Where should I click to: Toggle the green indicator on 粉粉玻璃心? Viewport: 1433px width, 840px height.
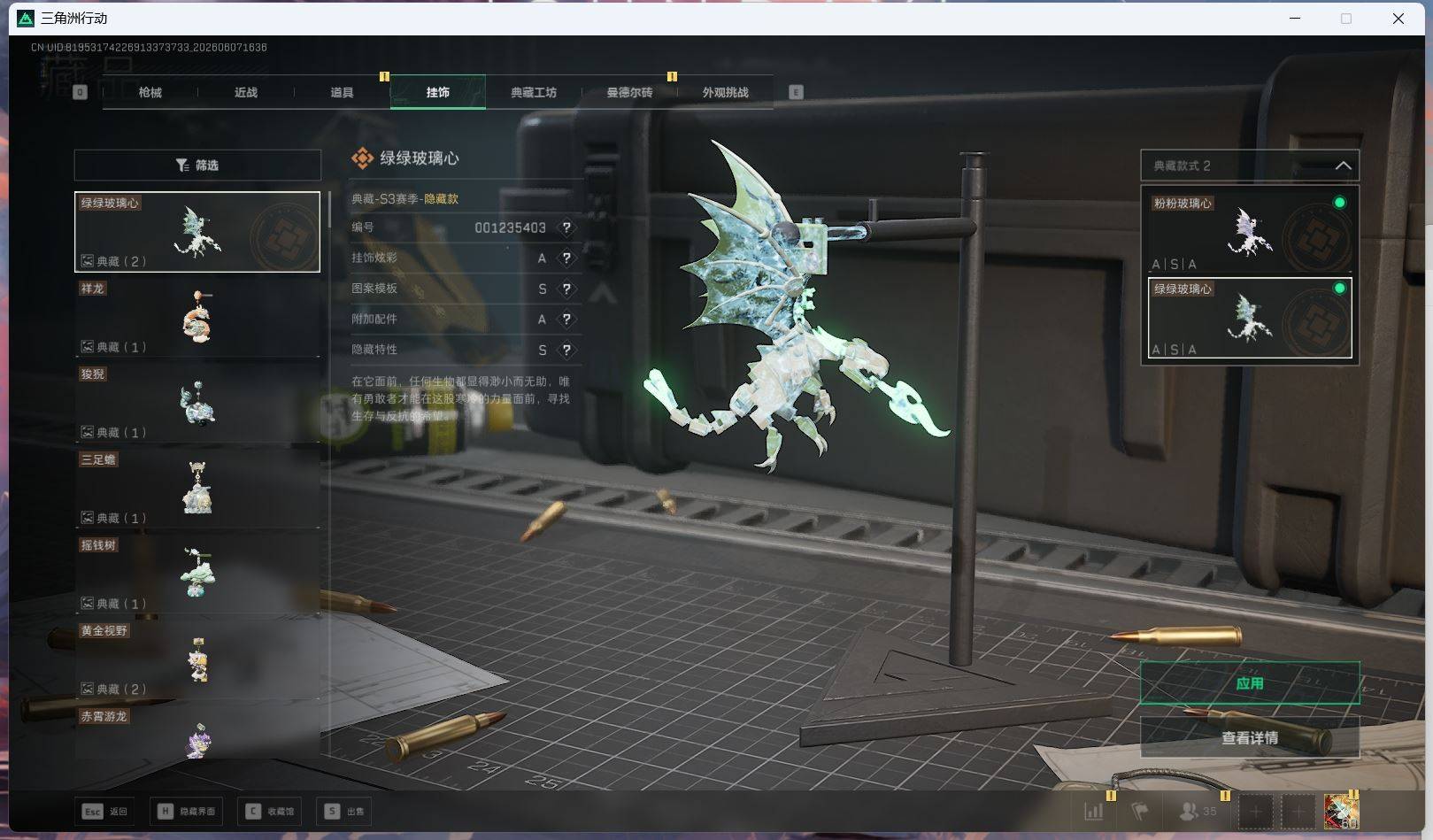pos(1339,203)
